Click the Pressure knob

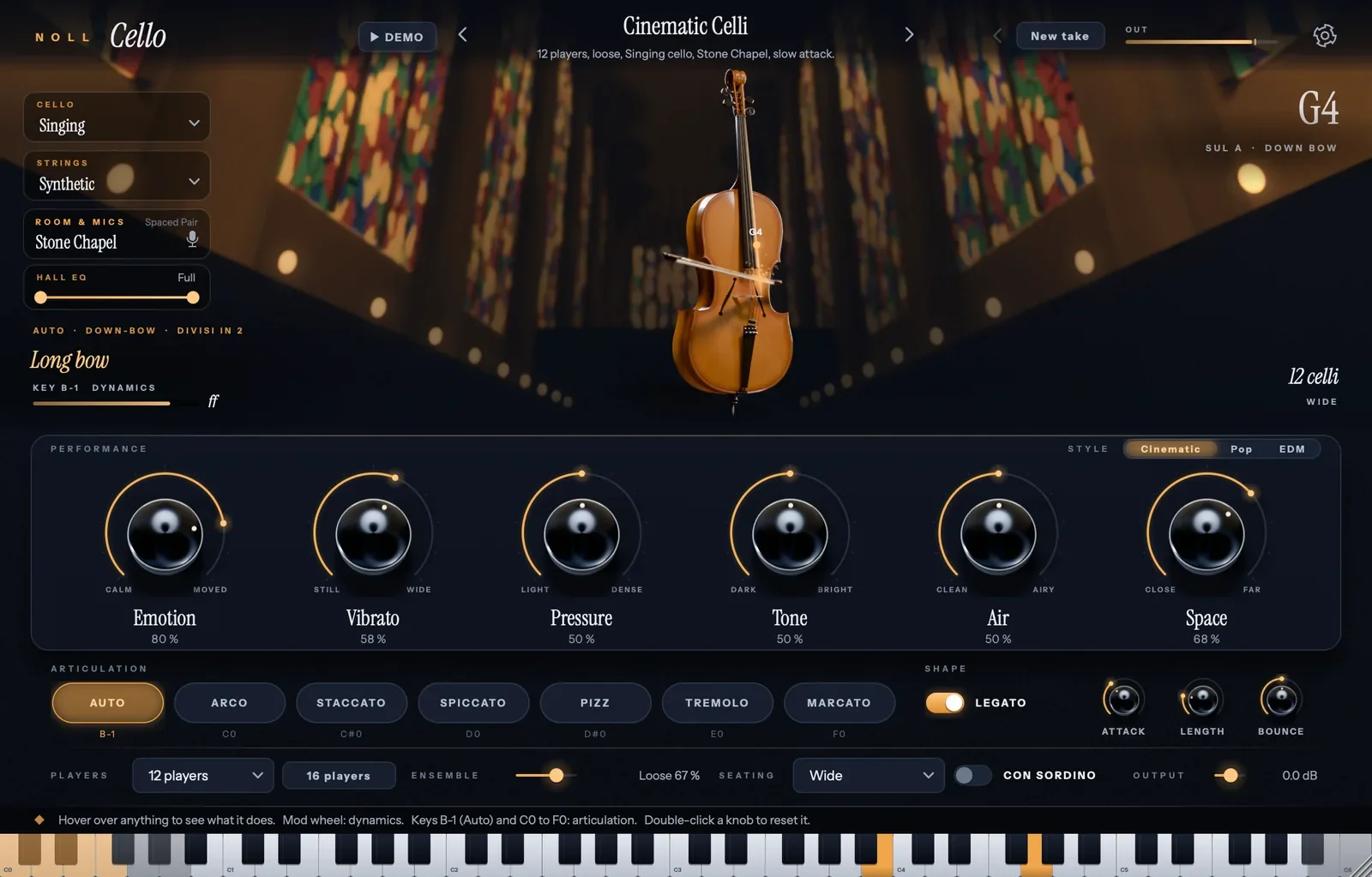coord(581,535)
